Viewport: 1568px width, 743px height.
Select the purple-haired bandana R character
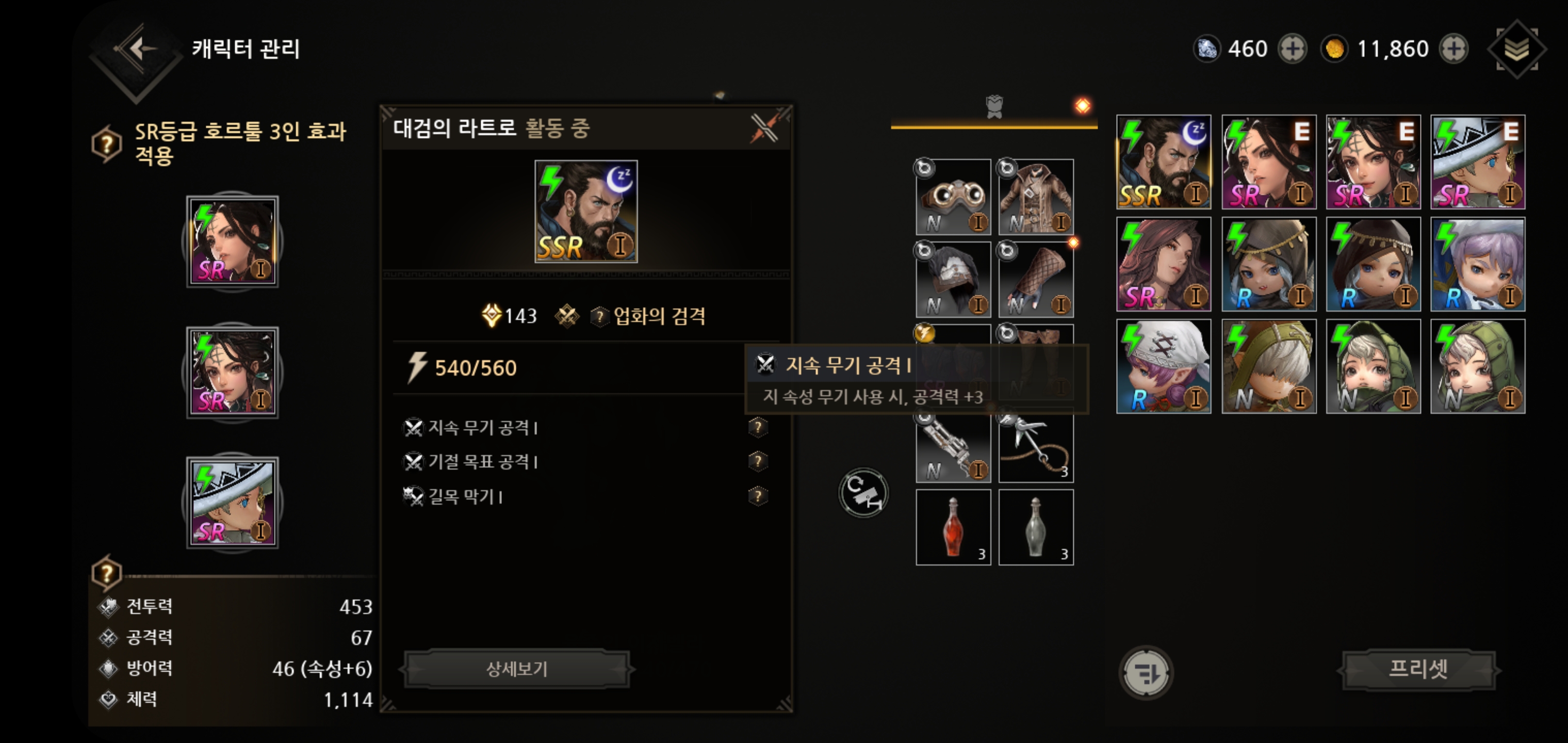point(1164,367)
